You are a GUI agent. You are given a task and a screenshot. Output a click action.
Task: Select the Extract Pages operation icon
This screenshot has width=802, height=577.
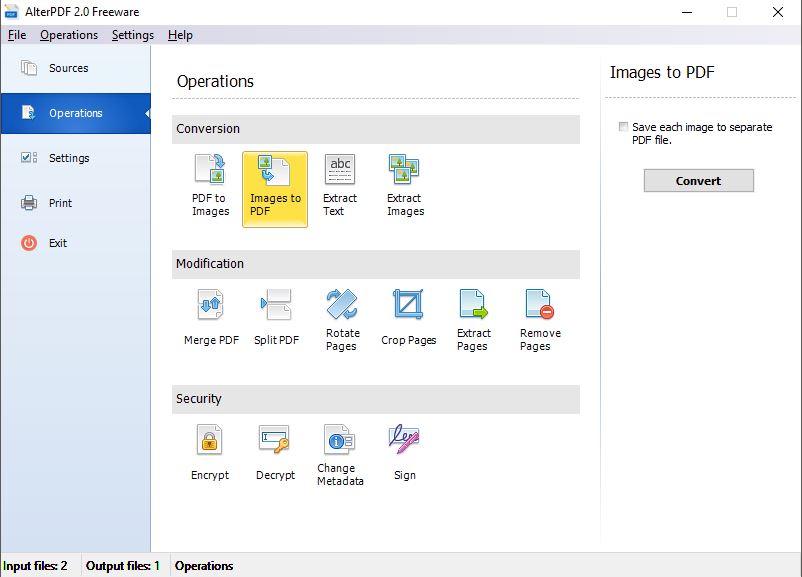click(474, 304)
